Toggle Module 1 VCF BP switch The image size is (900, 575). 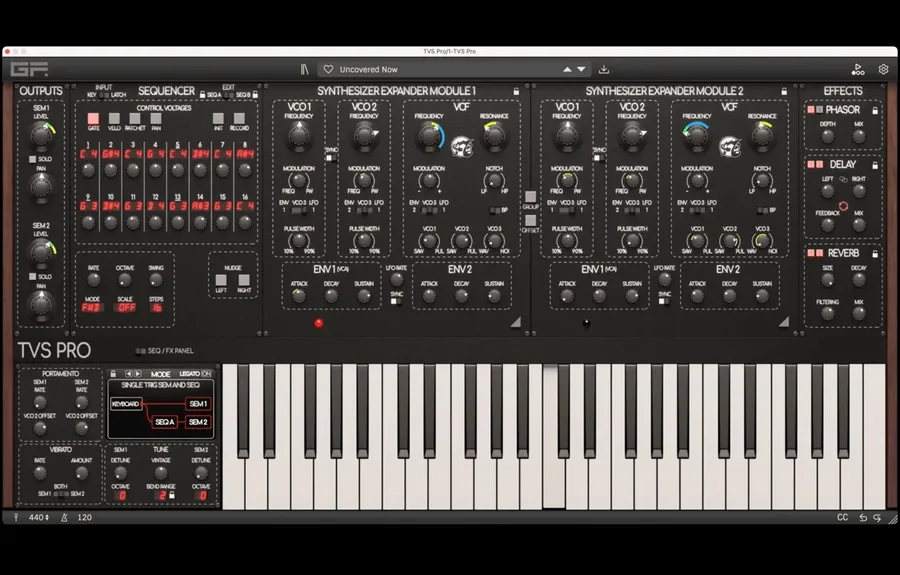pyautogui.click(x=495, y=210)
